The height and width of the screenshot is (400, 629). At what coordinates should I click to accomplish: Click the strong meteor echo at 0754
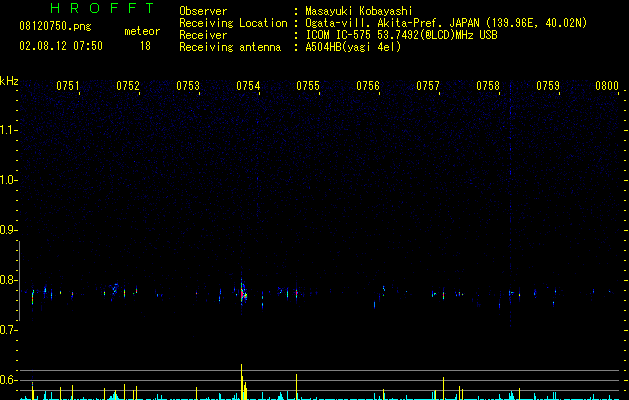(x=243, y=295)
